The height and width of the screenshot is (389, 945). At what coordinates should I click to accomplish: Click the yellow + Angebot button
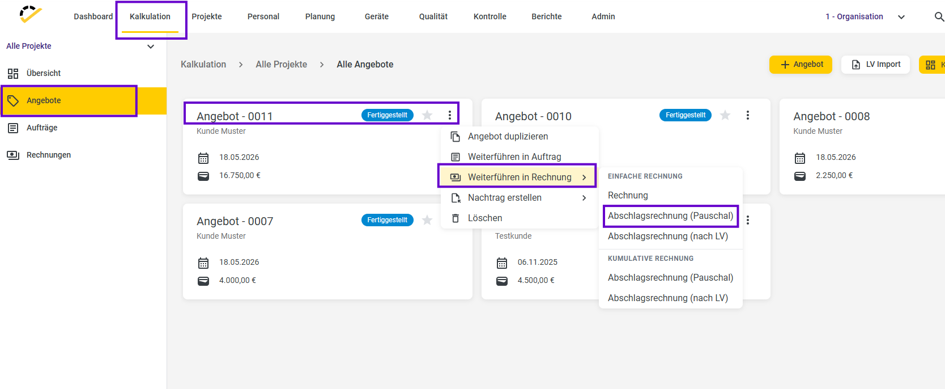800,65
